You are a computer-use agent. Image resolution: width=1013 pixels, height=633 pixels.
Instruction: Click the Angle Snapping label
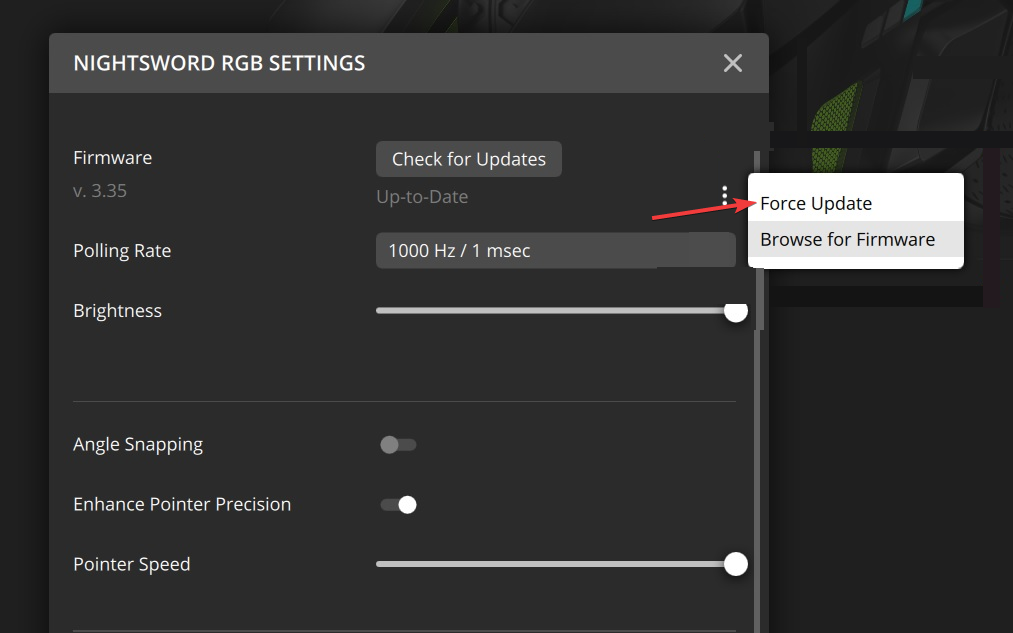pyautogui.click(x=138, y=444)
